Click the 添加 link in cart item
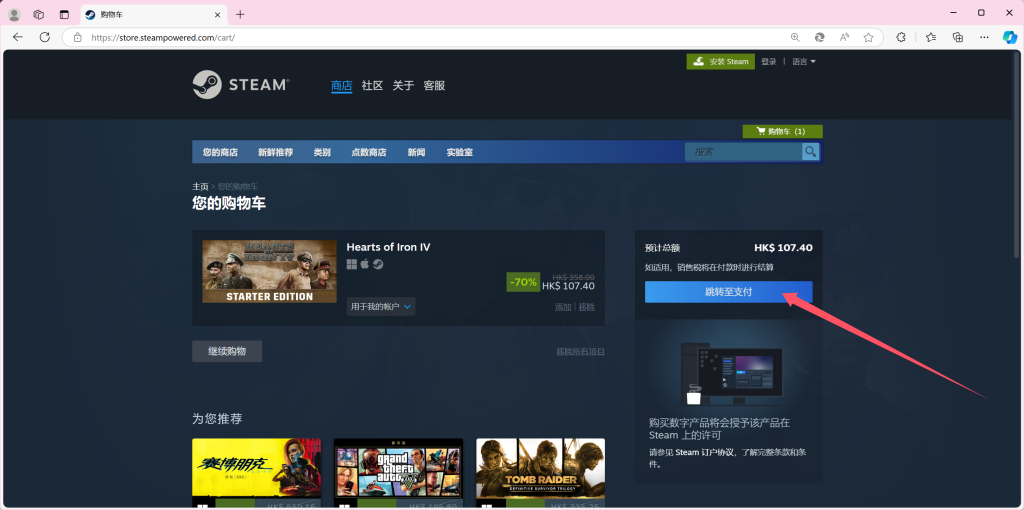The width and height of the screenshot is (1024, 510). click(563, 307)
